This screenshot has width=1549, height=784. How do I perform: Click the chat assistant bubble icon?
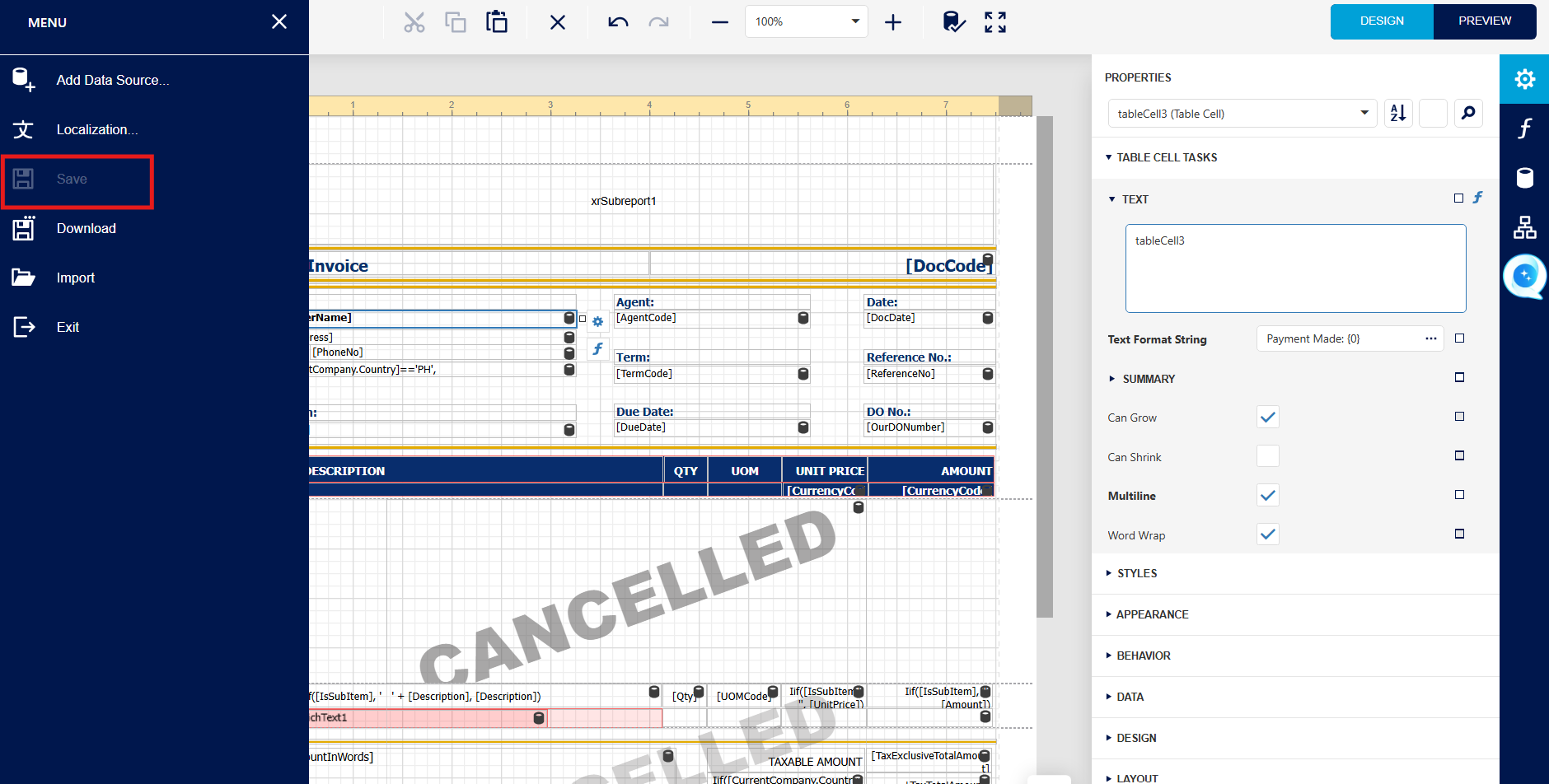(x=1524, y=276)
